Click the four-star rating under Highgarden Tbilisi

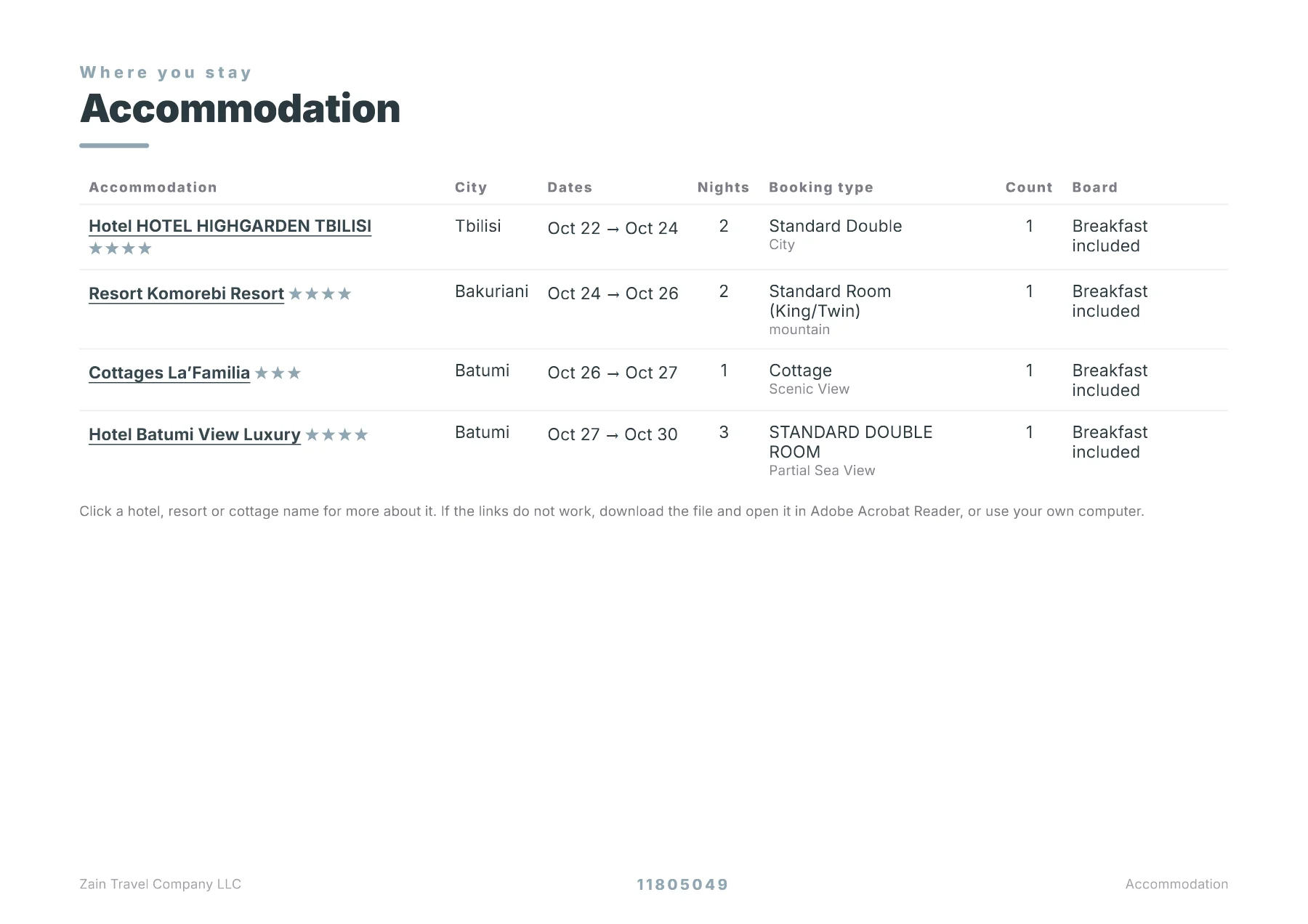120,248
